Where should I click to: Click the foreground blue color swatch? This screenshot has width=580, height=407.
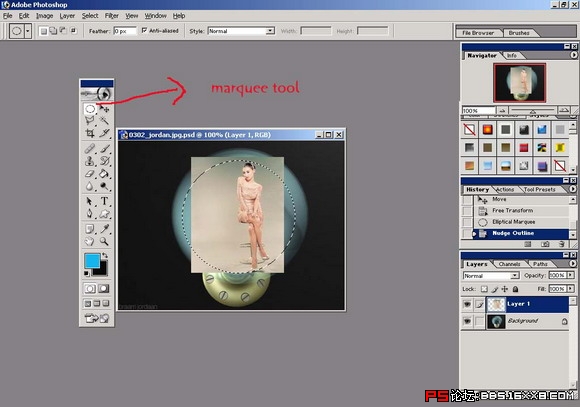tap(91, 260)
